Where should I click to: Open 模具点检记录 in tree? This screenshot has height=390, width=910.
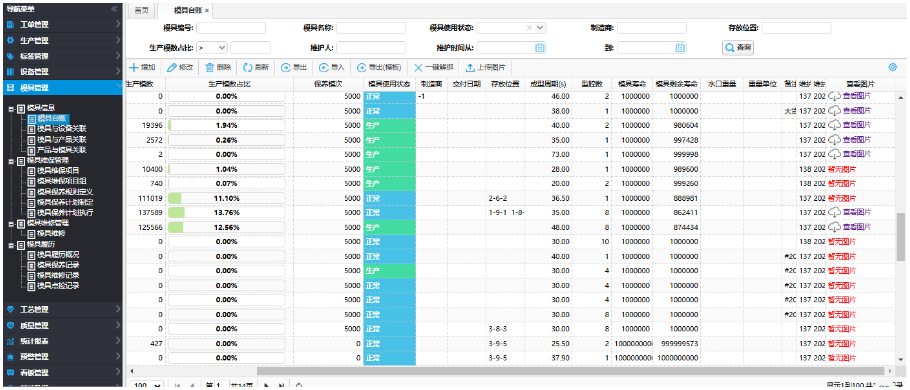pyautogui.click(x=58, y=286)
